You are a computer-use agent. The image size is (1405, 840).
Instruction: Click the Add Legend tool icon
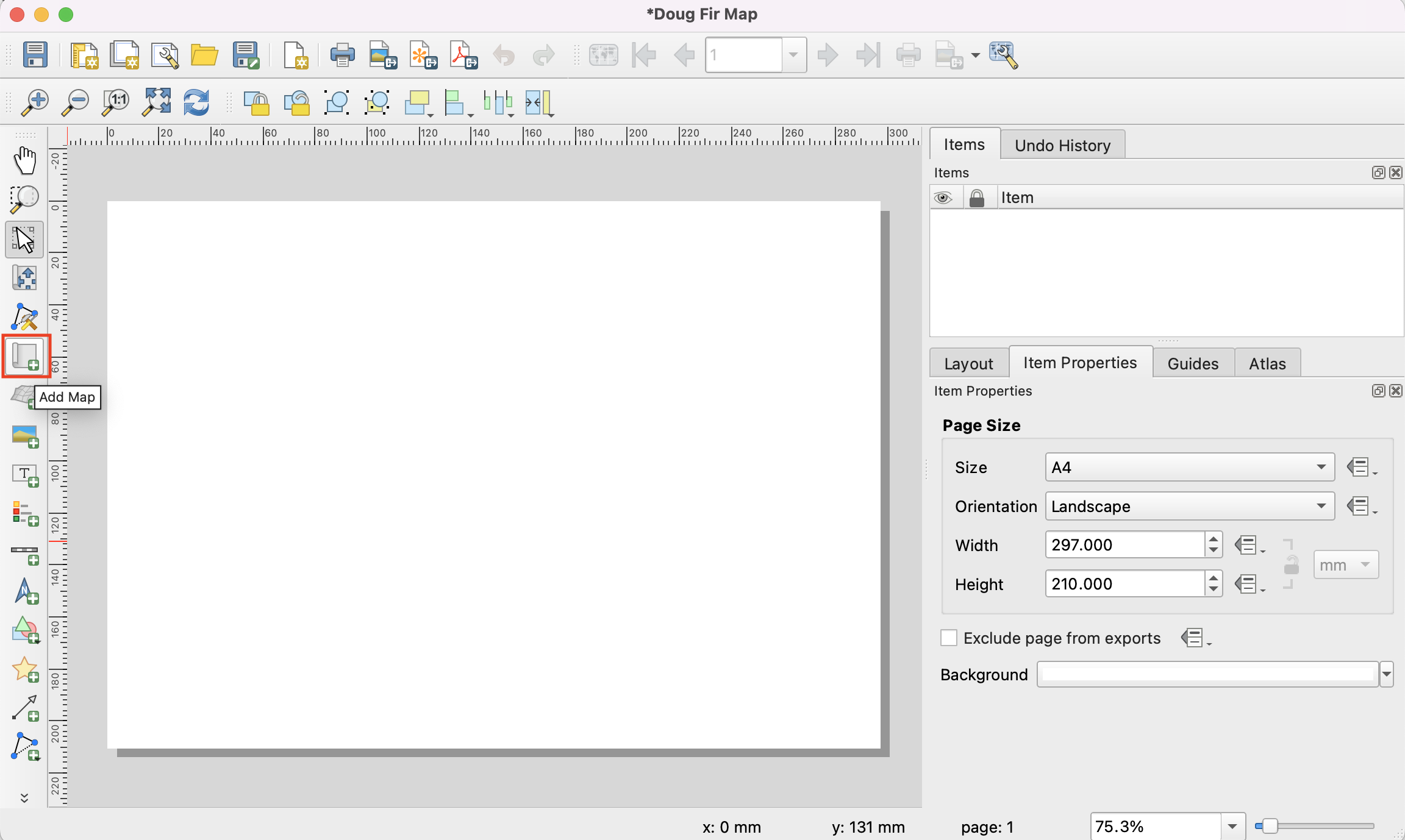point(25,514)
